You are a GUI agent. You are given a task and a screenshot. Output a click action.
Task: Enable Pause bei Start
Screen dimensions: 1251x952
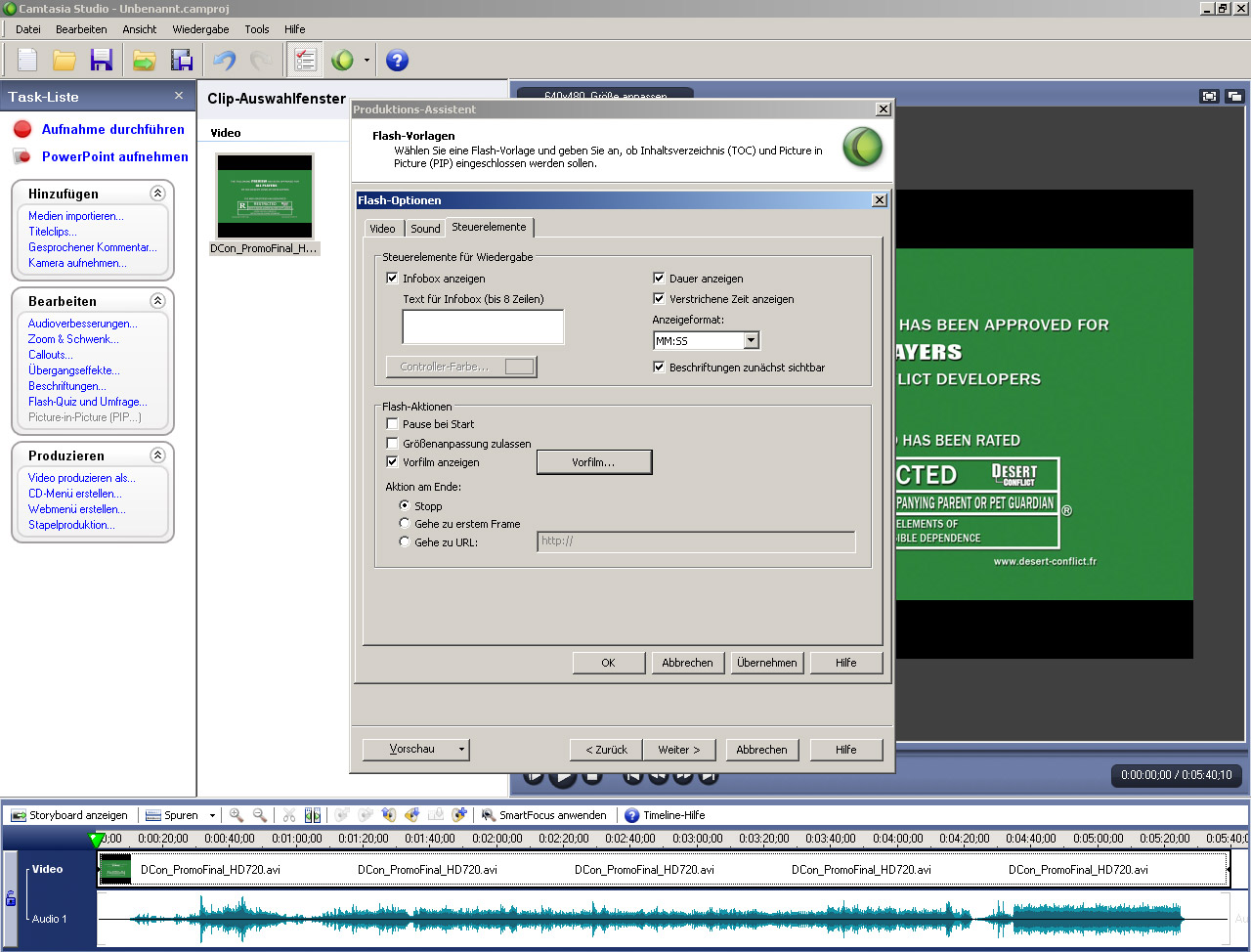tap(392, 424)
